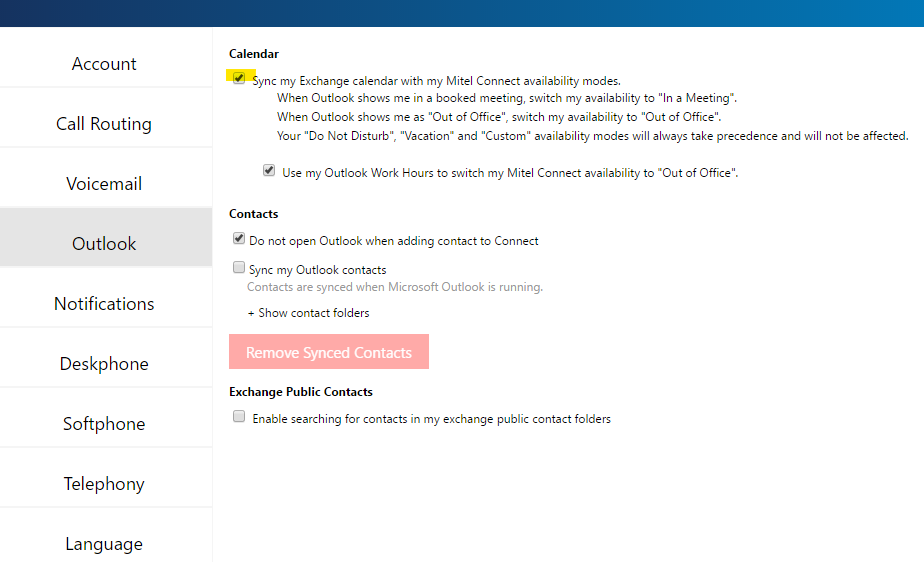Click the note Contacts are synced when Outlook running
924x562 pixels.
click(395, 287)
